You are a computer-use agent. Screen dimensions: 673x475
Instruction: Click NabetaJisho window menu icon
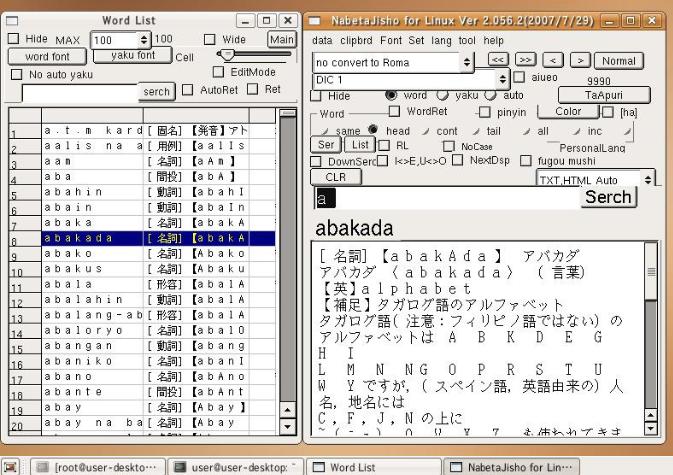(x=315, y=21)
